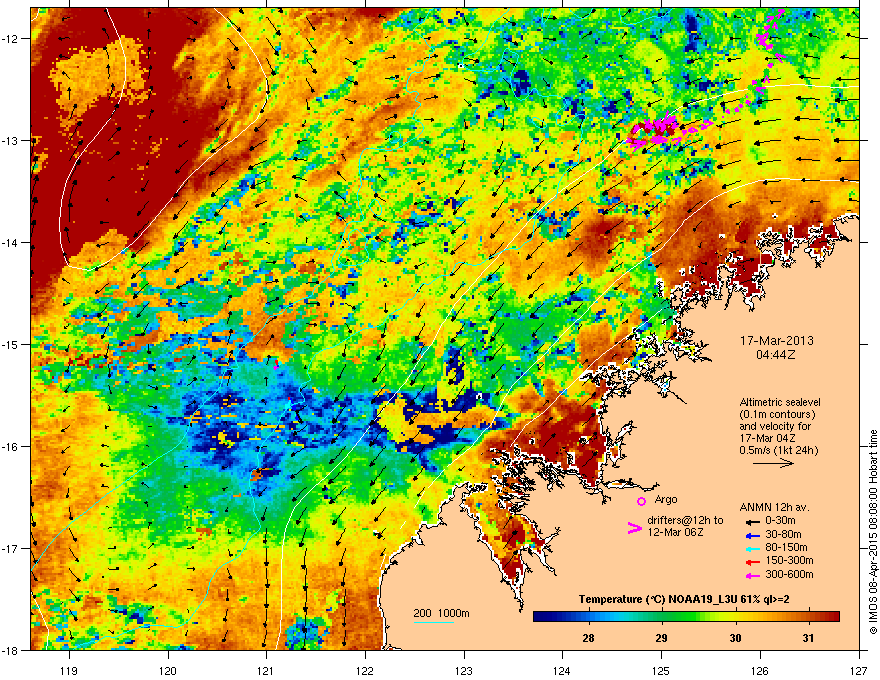Click the magenta Argo circle marker in legend
This screenshot has width=880, height=680.
pyautogui.click(x=641, y=501)
